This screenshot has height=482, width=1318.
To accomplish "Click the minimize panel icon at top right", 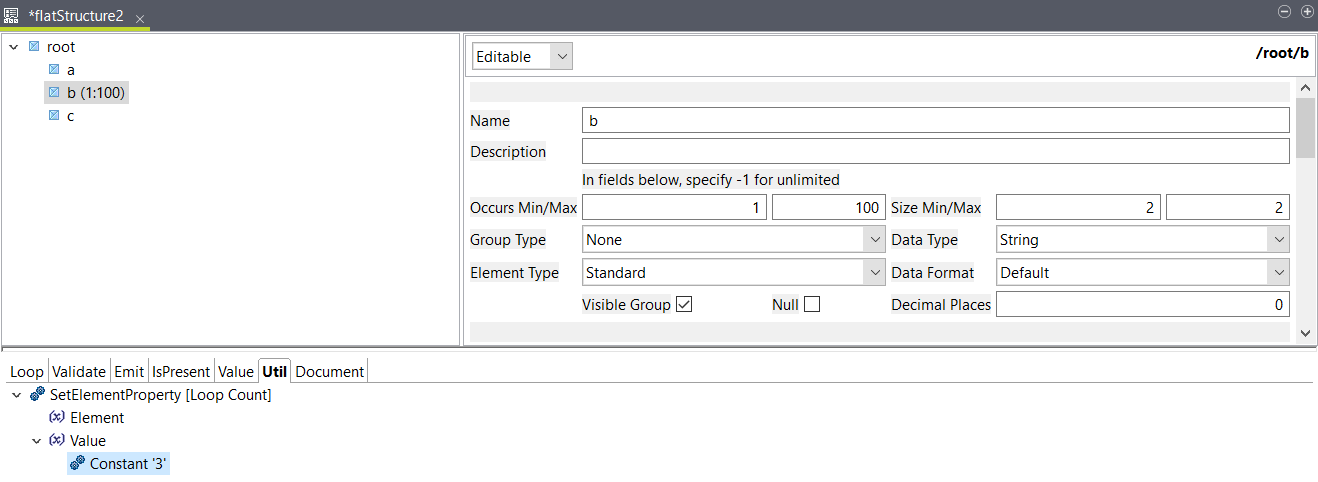I will [x=1285, y=11].
